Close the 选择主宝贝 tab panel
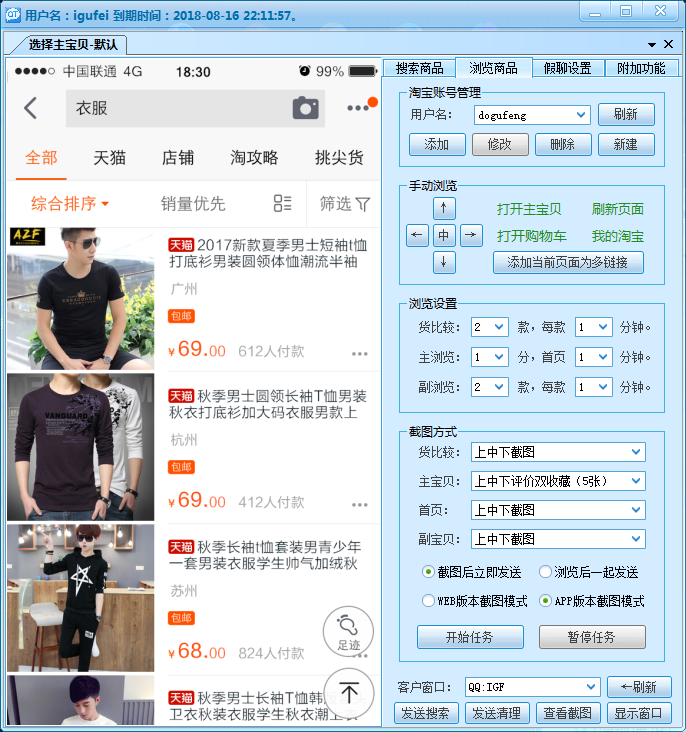The image size is (686, 732). point(669,44)
